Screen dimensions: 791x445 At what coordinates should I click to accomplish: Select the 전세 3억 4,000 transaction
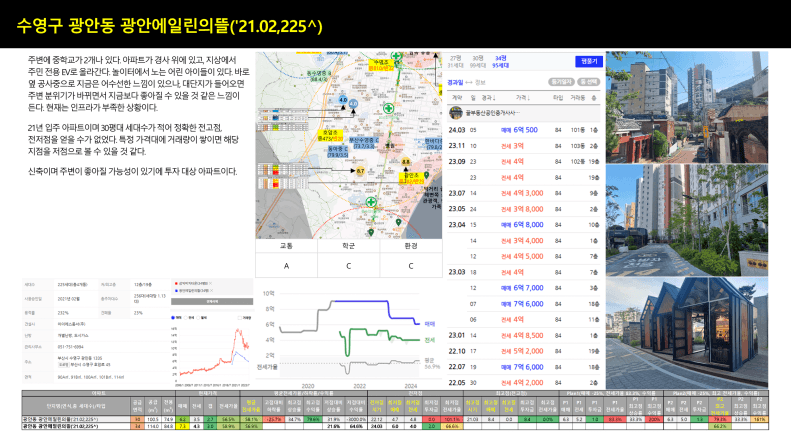[x=522, y=241]
